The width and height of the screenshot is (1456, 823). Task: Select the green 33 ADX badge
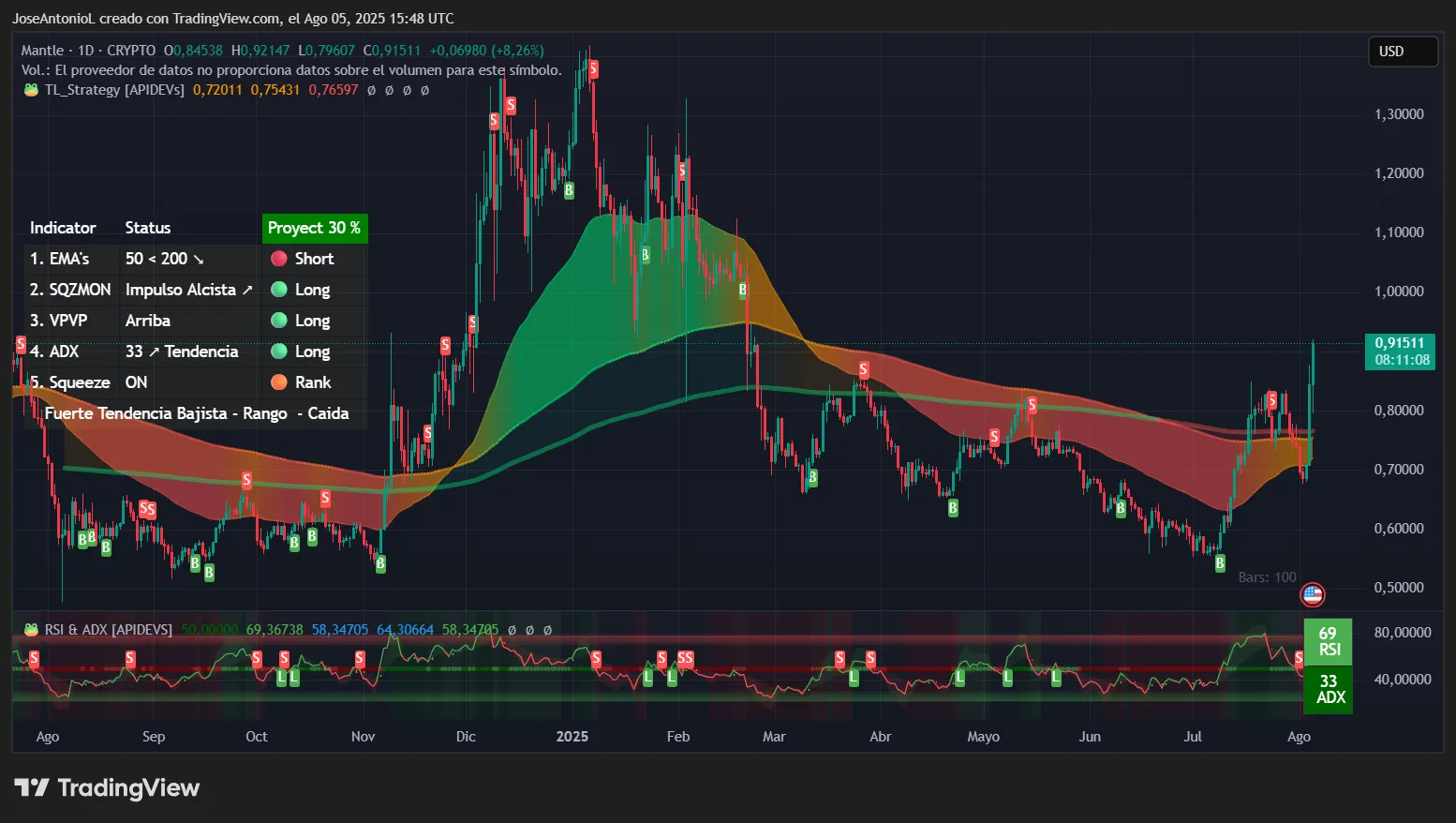1328,692
